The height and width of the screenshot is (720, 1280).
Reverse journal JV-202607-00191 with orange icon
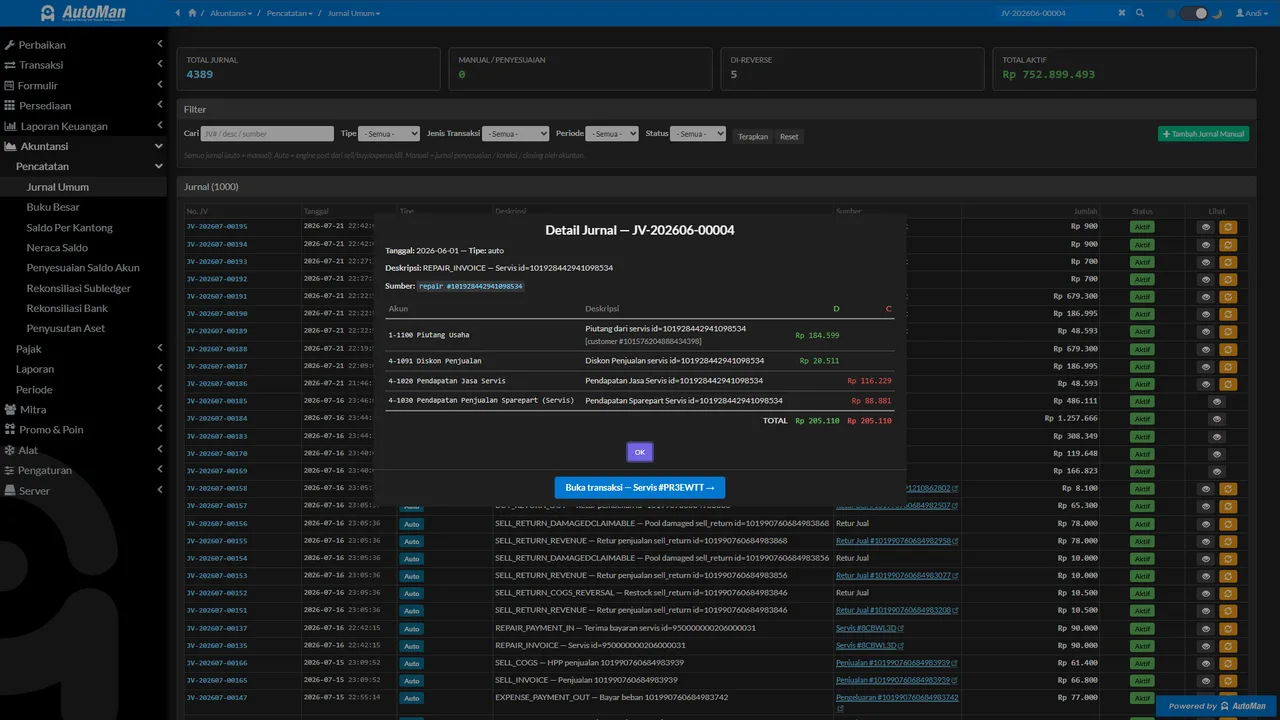click(1228, 297)
